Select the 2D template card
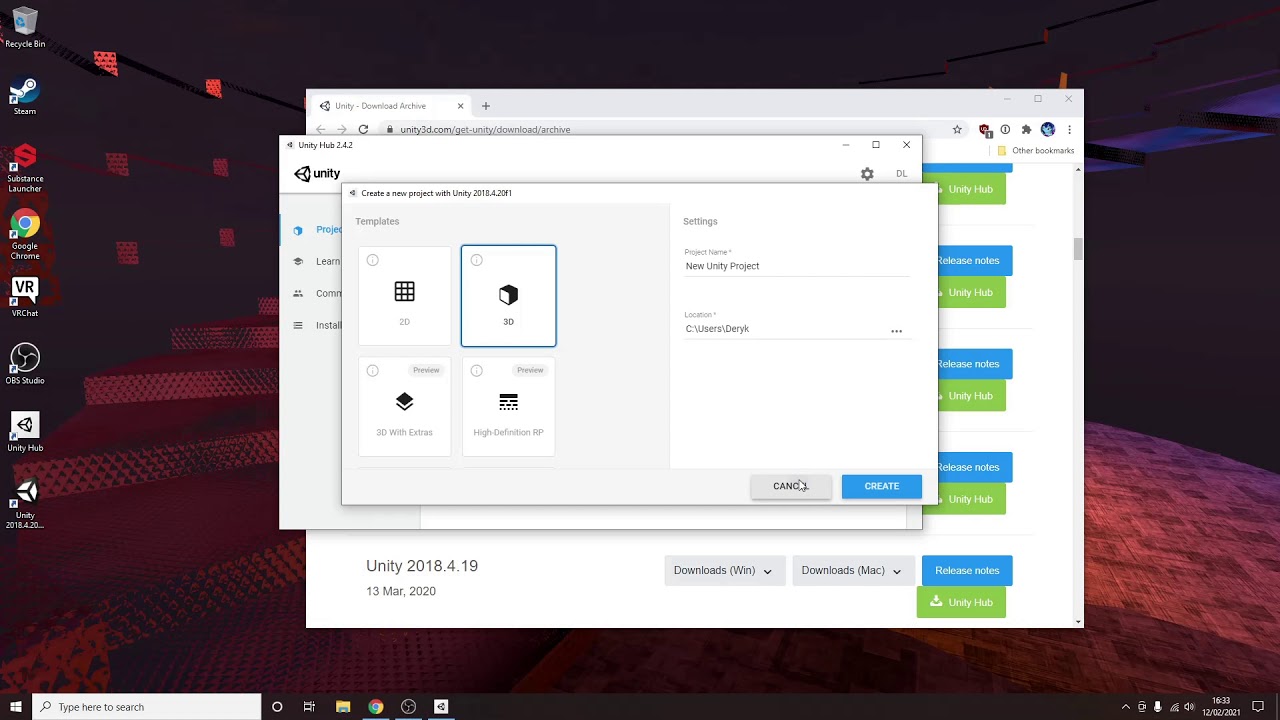The height and width of the screenshot is (720, 1280). (404, 296)
